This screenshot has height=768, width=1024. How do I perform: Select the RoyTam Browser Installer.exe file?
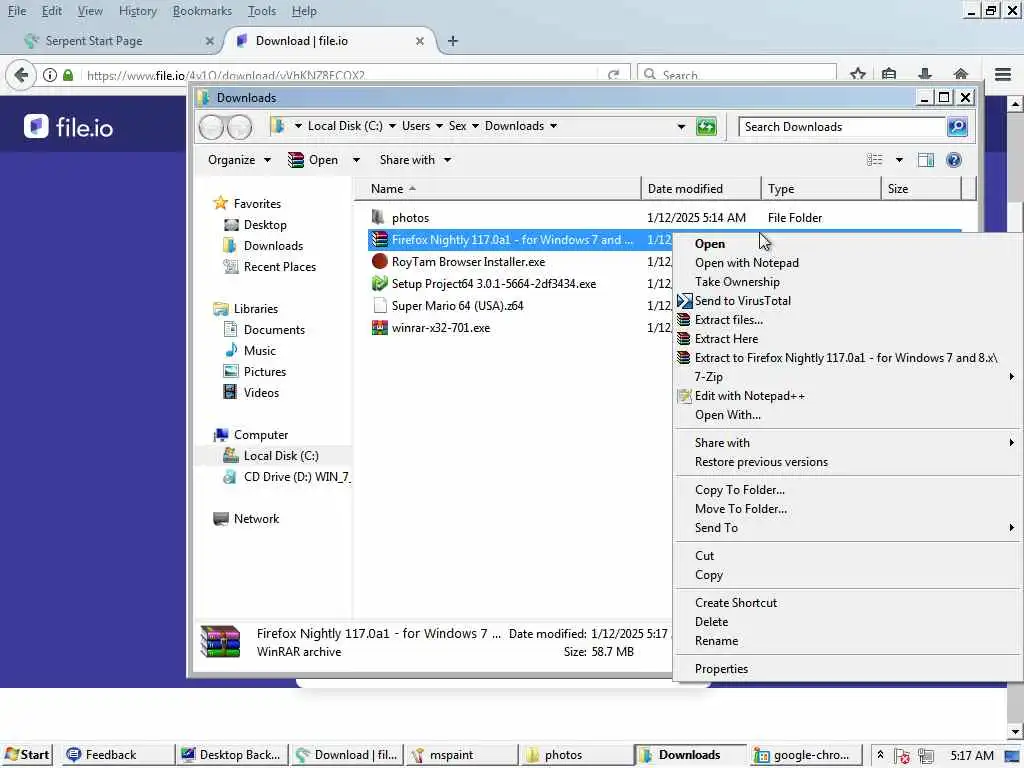(468, 262)
